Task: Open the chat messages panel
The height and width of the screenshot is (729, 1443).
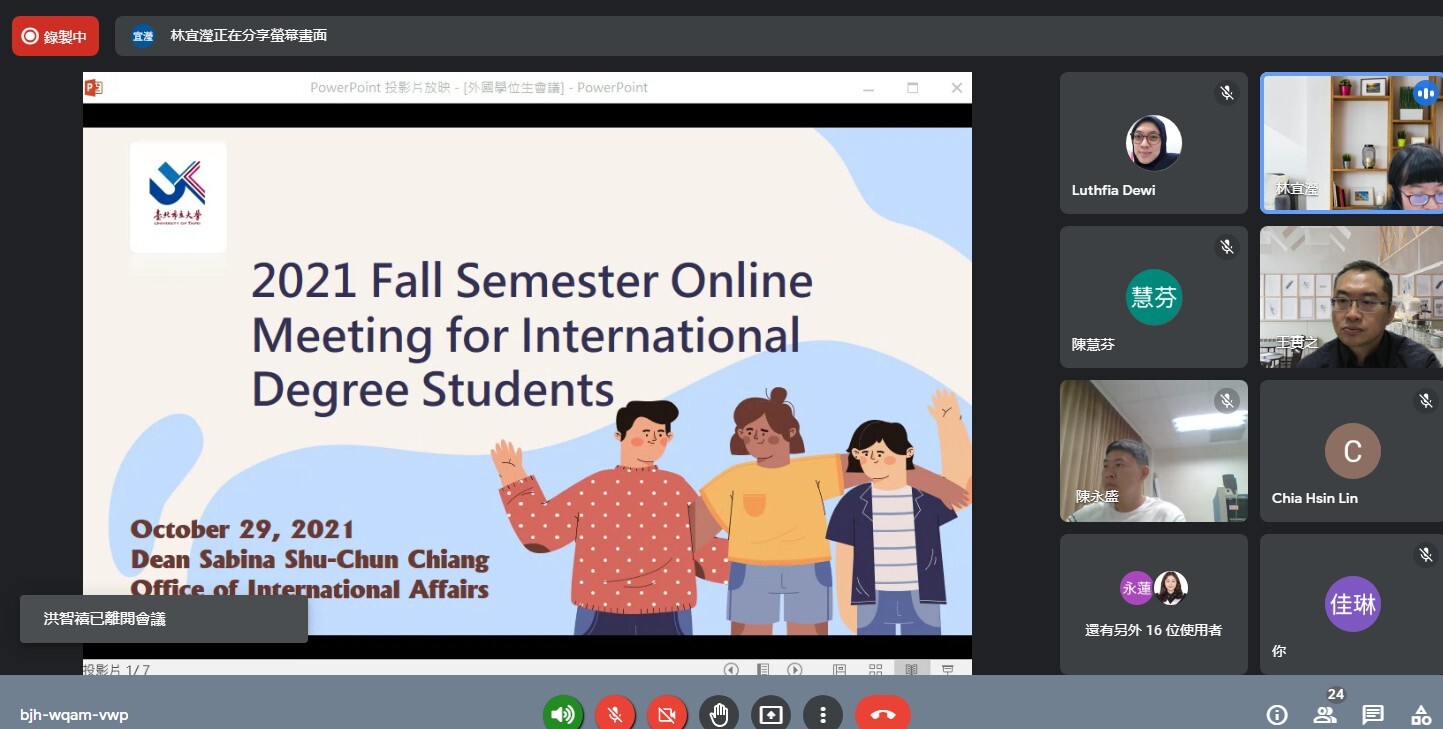Action: click(1373, 714)
